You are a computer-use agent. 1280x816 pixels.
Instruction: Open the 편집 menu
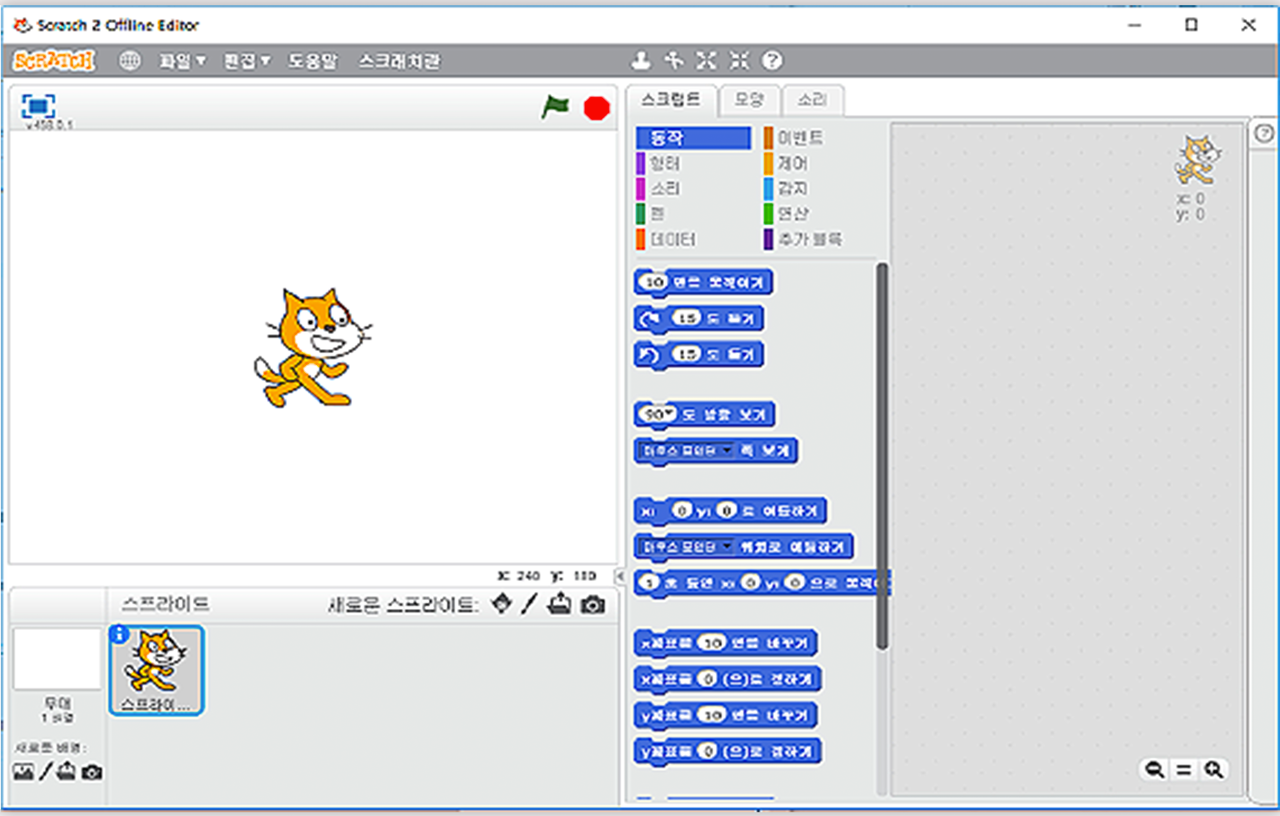[x=247, y=61]
